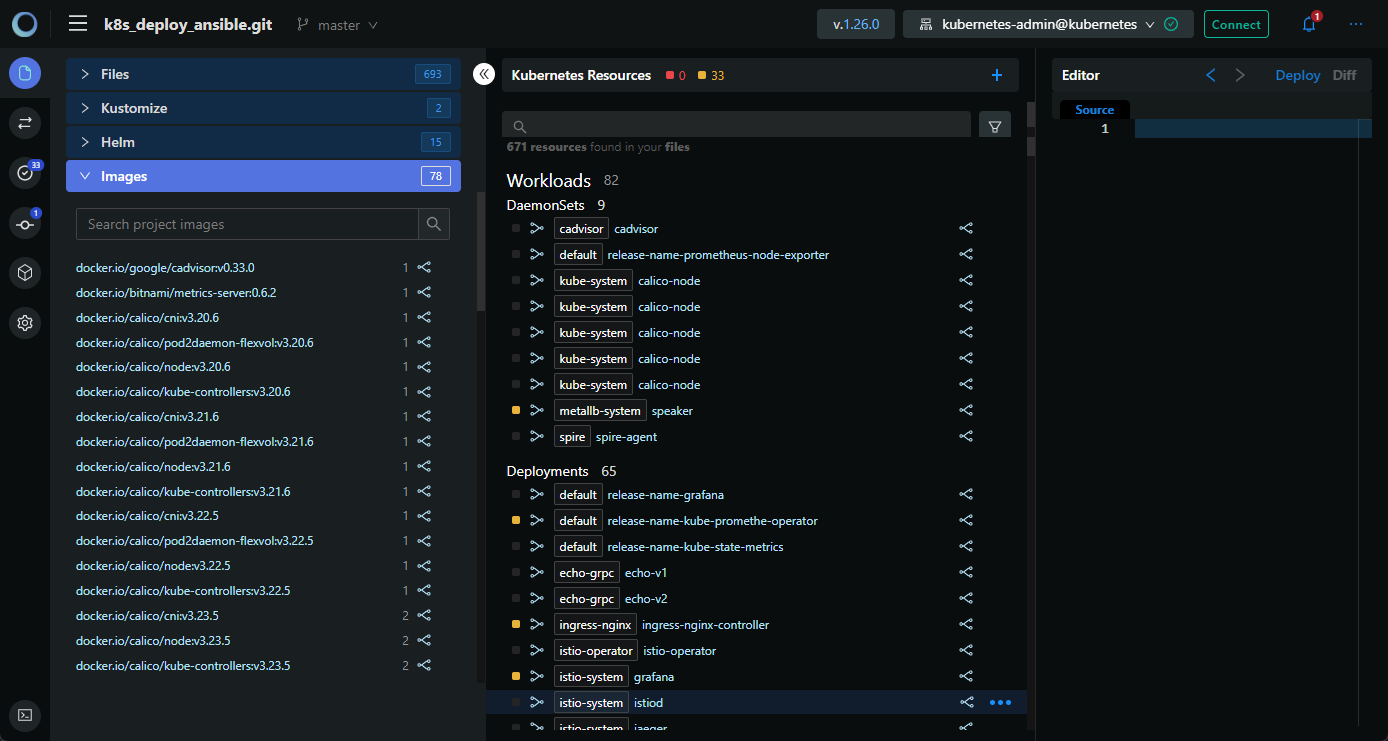The width and height of the screenshot is (1388, 741).
Task: Toggle yellow checkbox for release-name-kube-promethe-operator
Action: tap(516, 521)
